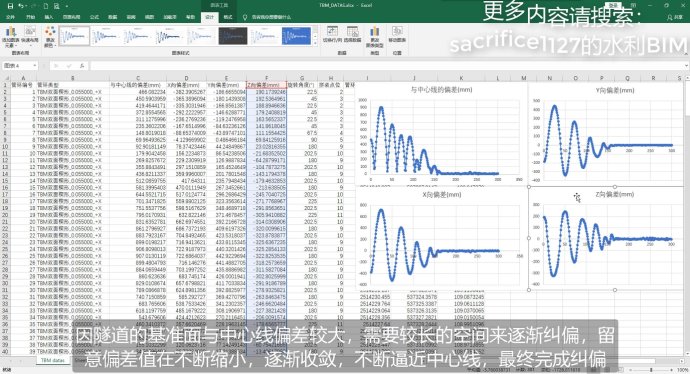This screenshot has height=374, width=690.
Task: Click Change Chart Type (更改图表类型) icon
Action: (x=374, y=36)
